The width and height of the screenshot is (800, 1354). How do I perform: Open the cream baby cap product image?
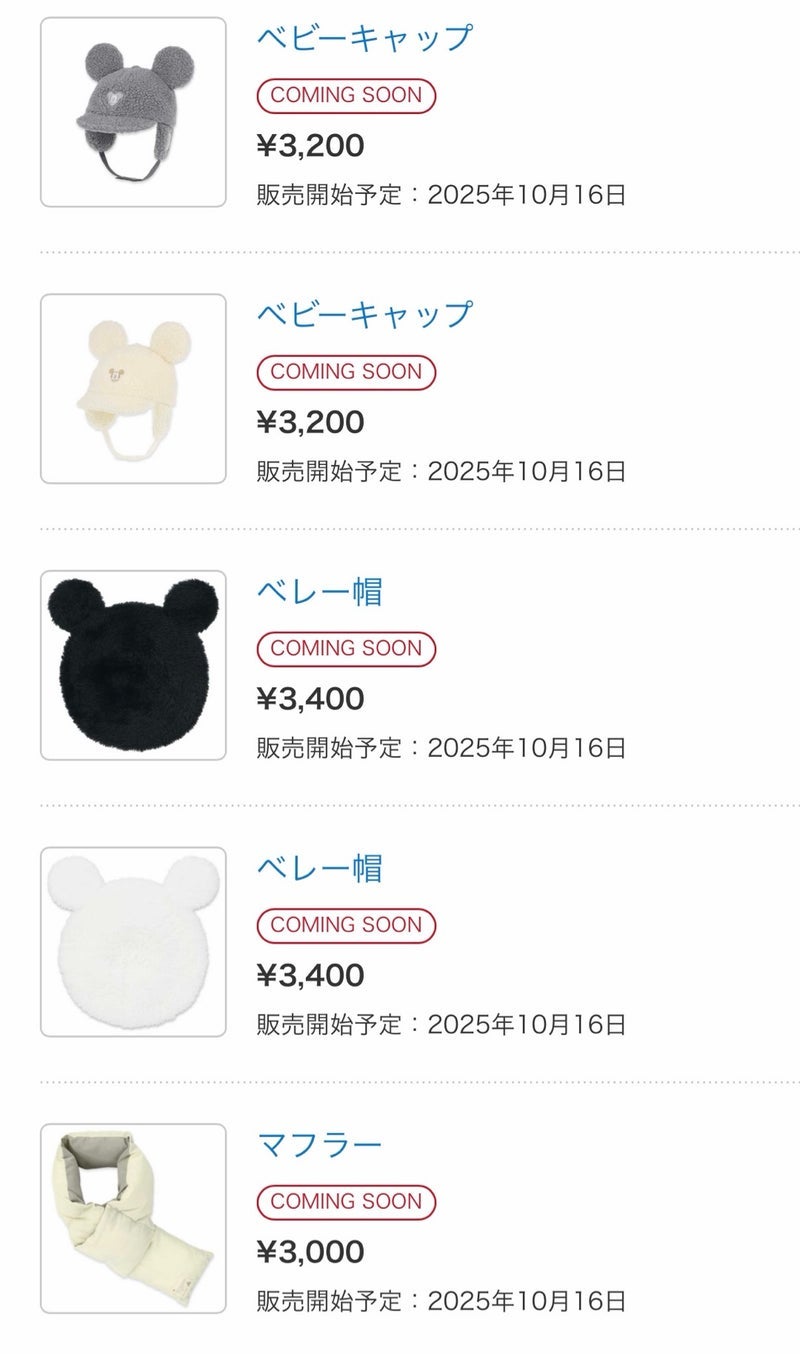(133, 388)
